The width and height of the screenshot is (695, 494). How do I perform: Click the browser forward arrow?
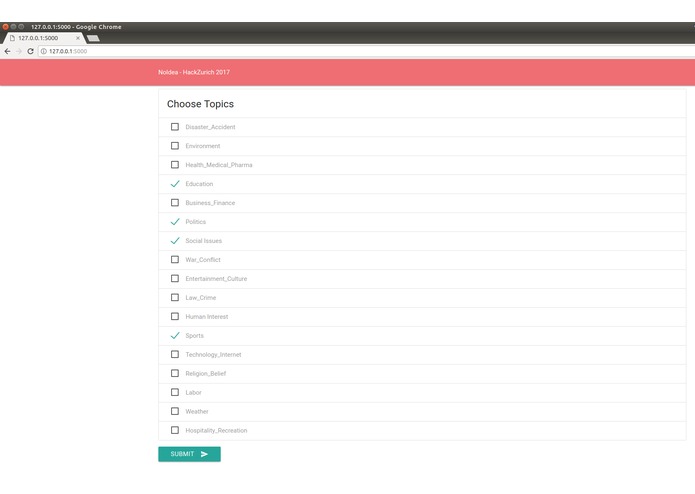tap(19, 51)
